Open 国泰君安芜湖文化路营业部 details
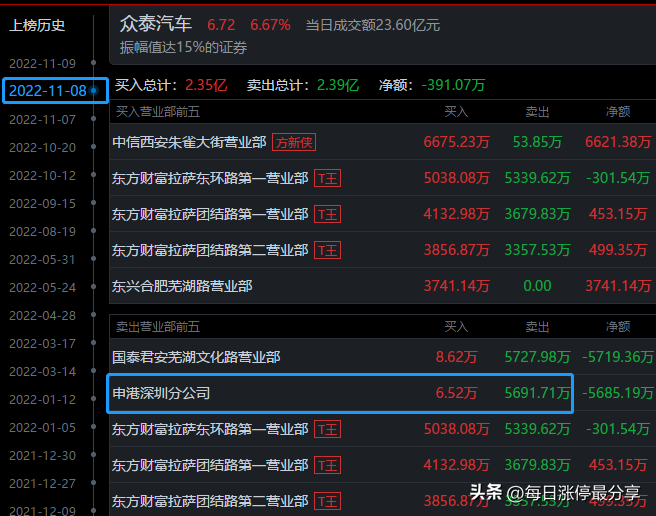 (196, 357)
